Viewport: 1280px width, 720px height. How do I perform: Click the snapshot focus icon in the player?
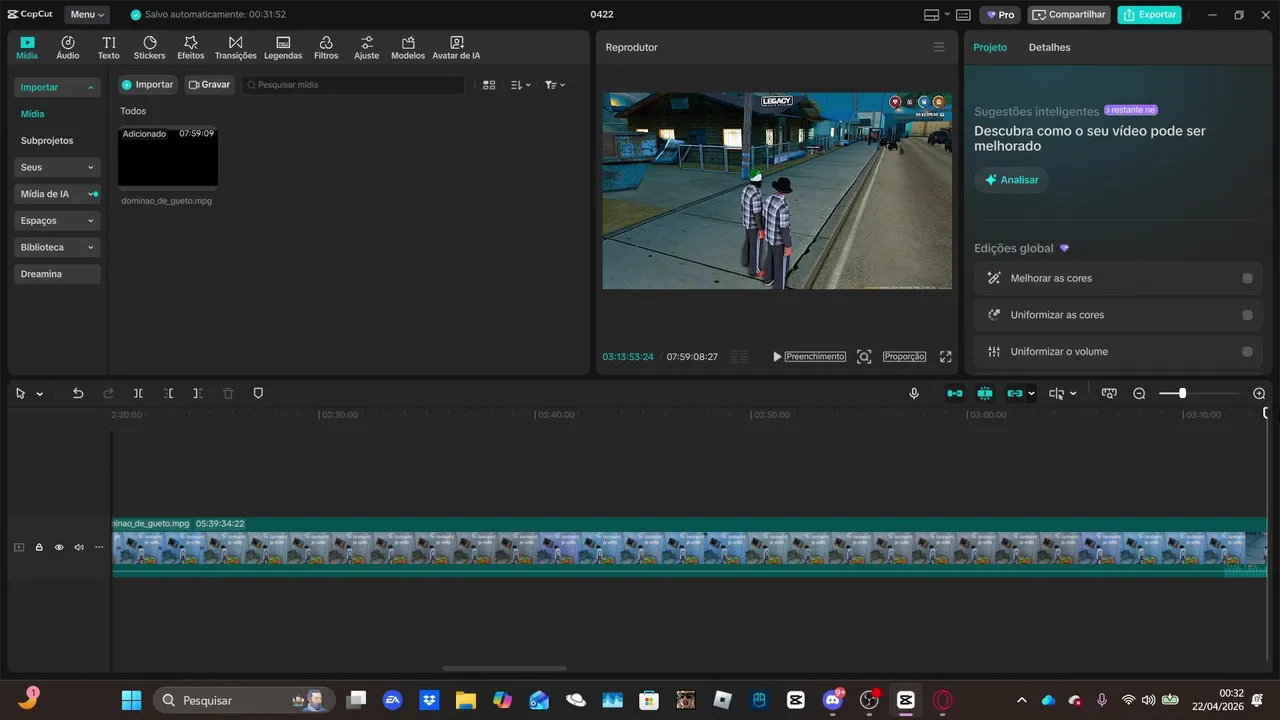[864, 357]
